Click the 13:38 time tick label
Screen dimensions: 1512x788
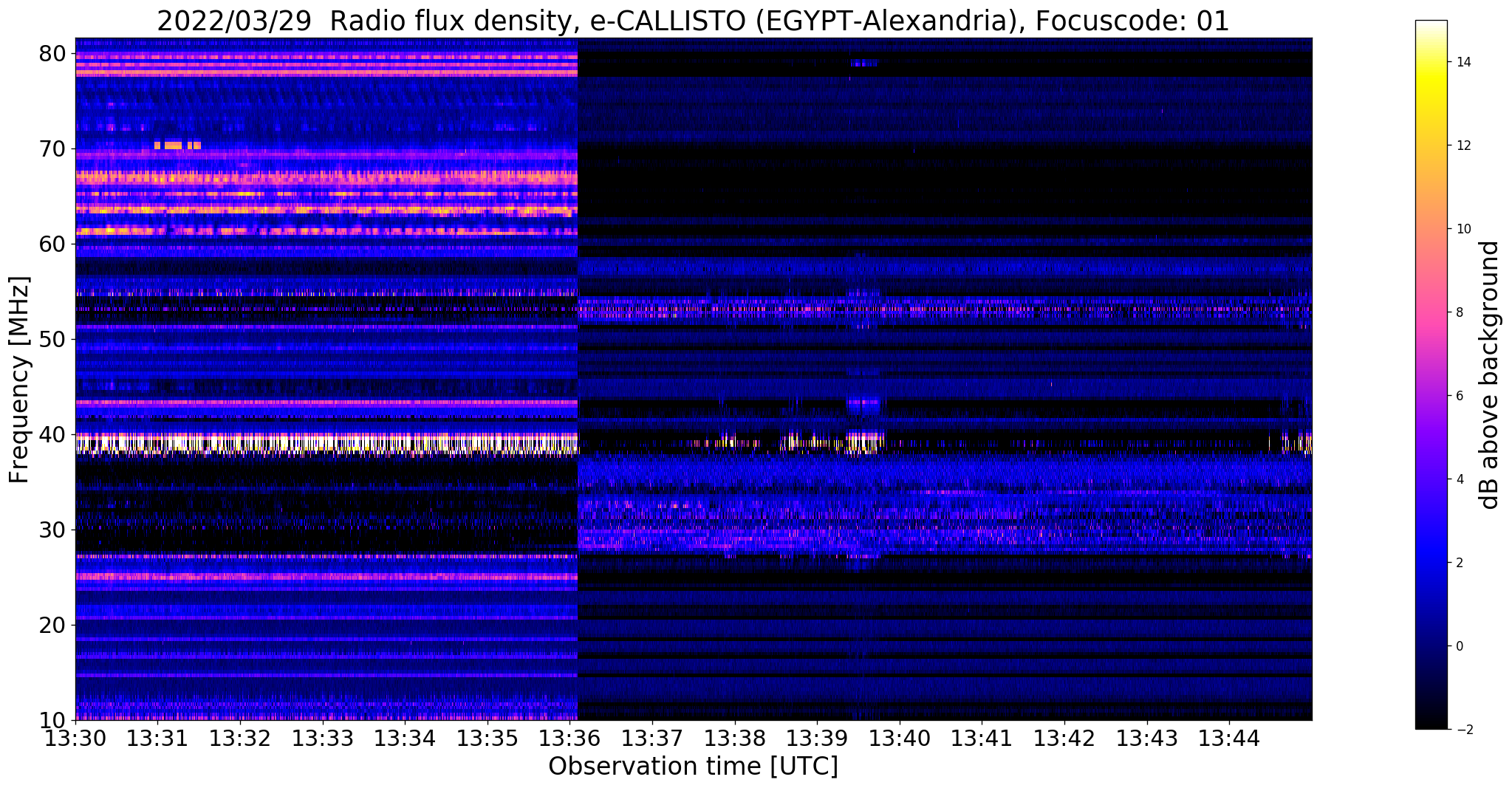pos(735,738)
